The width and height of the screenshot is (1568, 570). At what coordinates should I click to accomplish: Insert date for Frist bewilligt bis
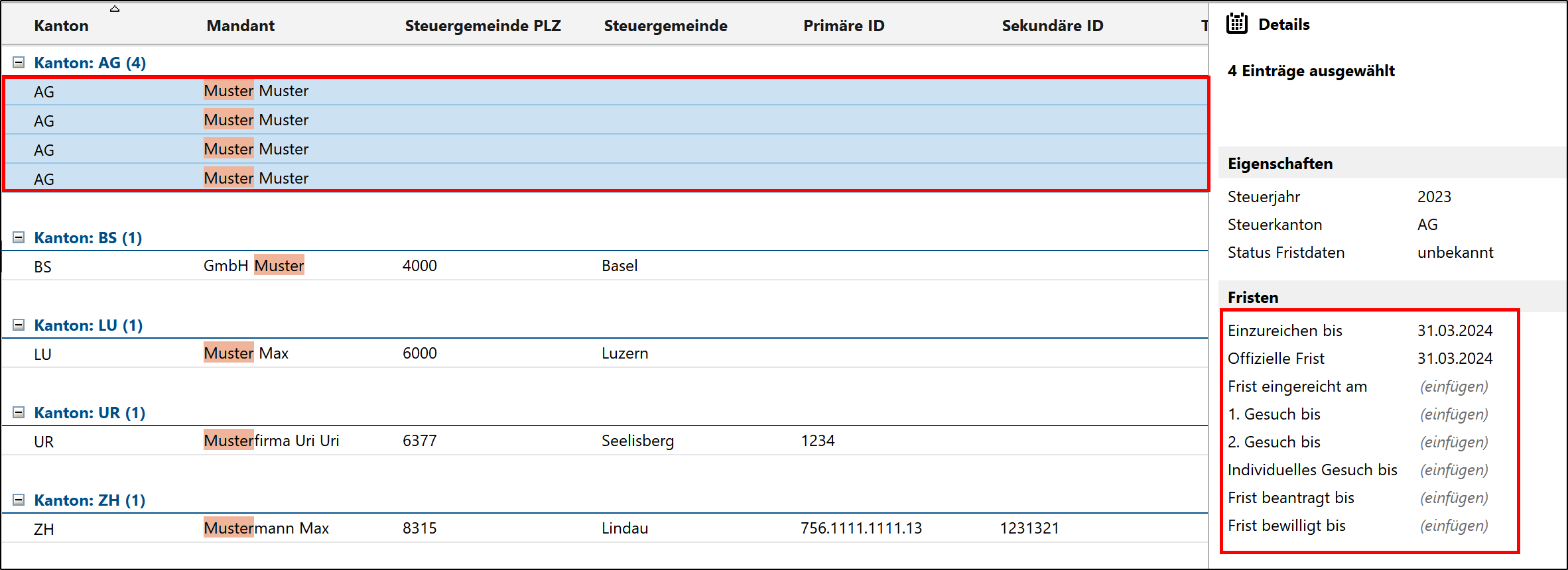[1454, 526]
